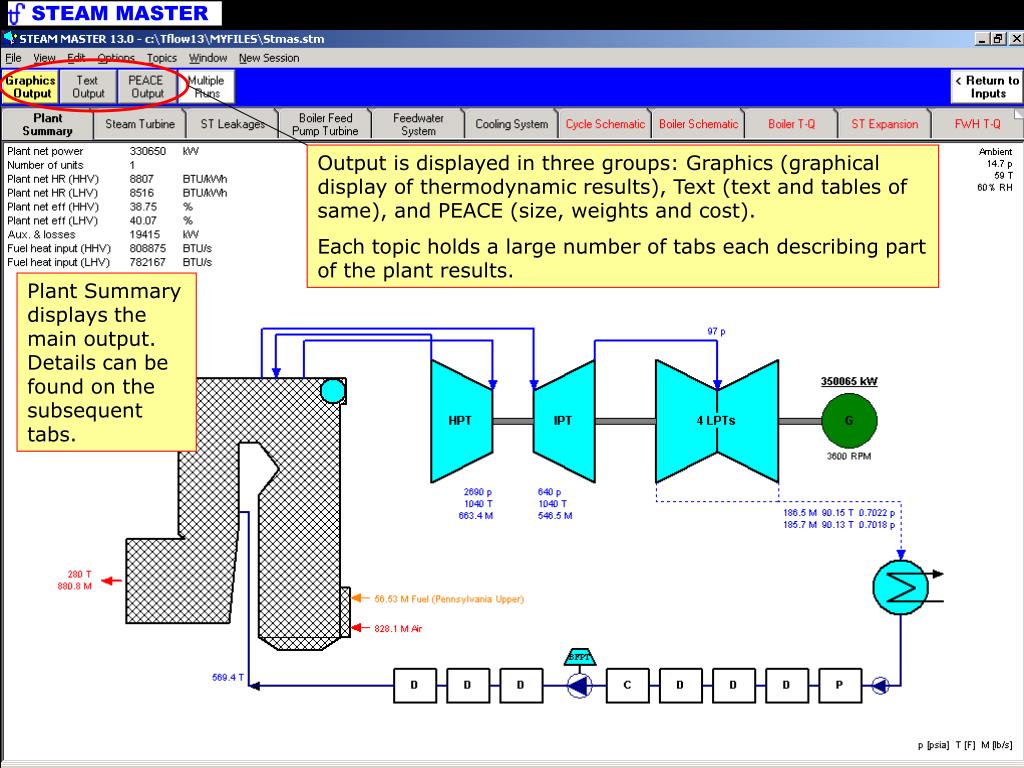Open the ST Leakages tab
Viewport: 1024px width, 768px height.
pyautogui.click(x=232, y=123)
